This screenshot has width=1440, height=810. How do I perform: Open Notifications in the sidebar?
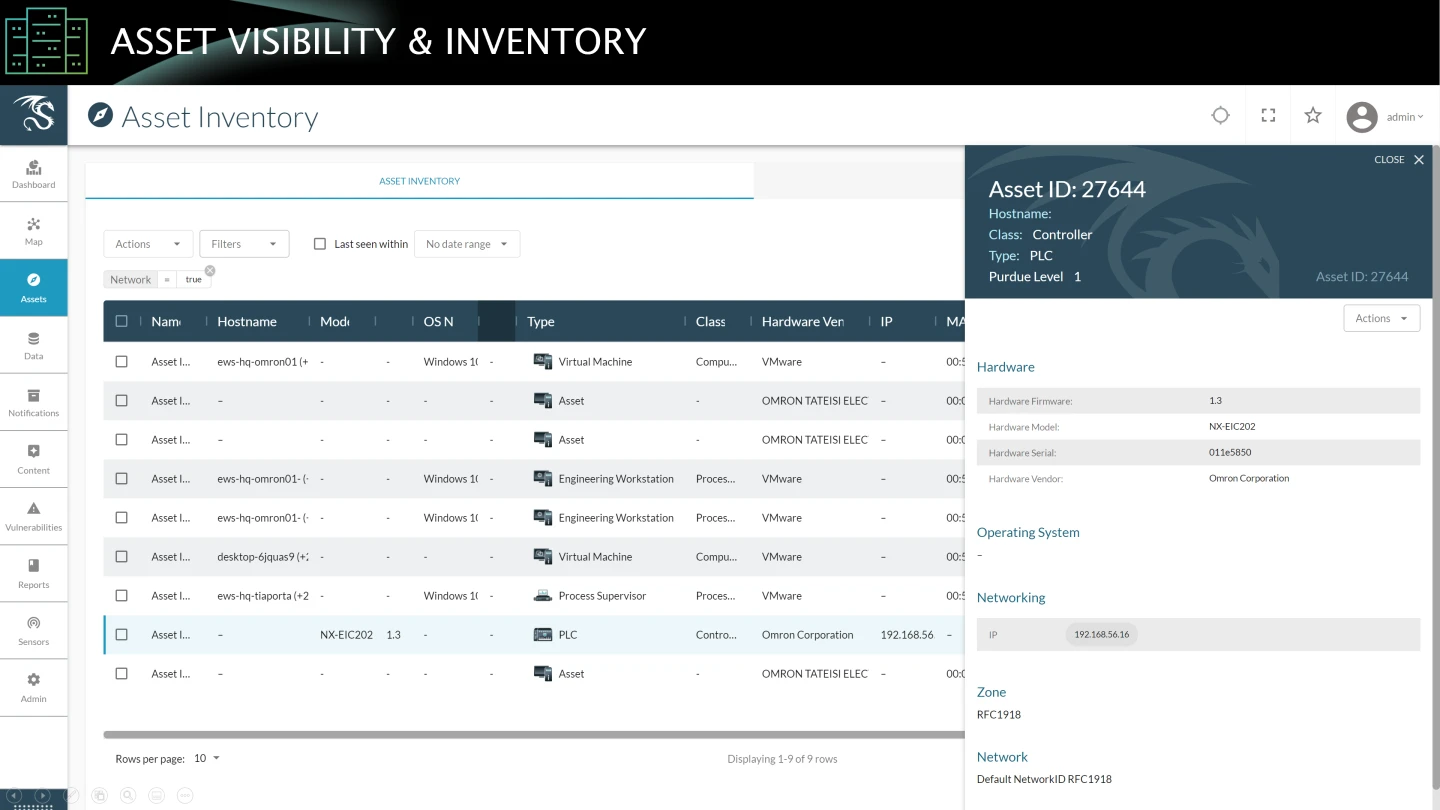click(x=33, y=402)
